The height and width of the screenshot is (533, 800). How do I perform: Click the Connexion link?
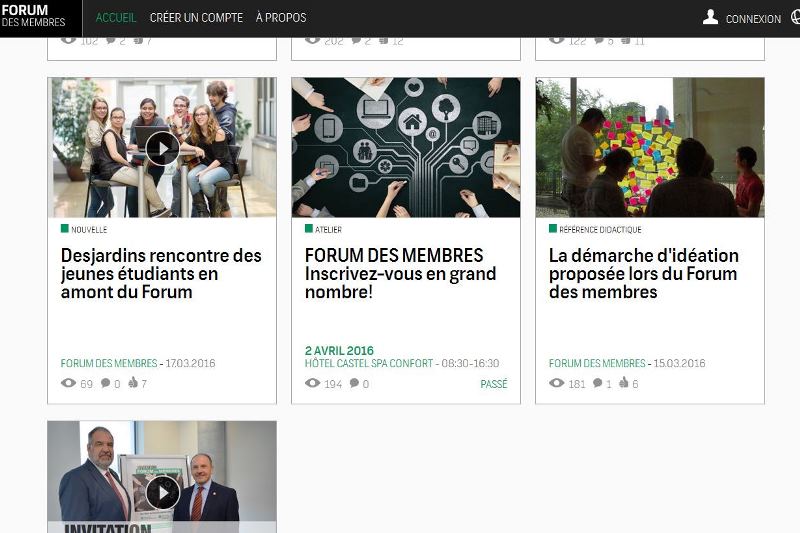(753, 19)
